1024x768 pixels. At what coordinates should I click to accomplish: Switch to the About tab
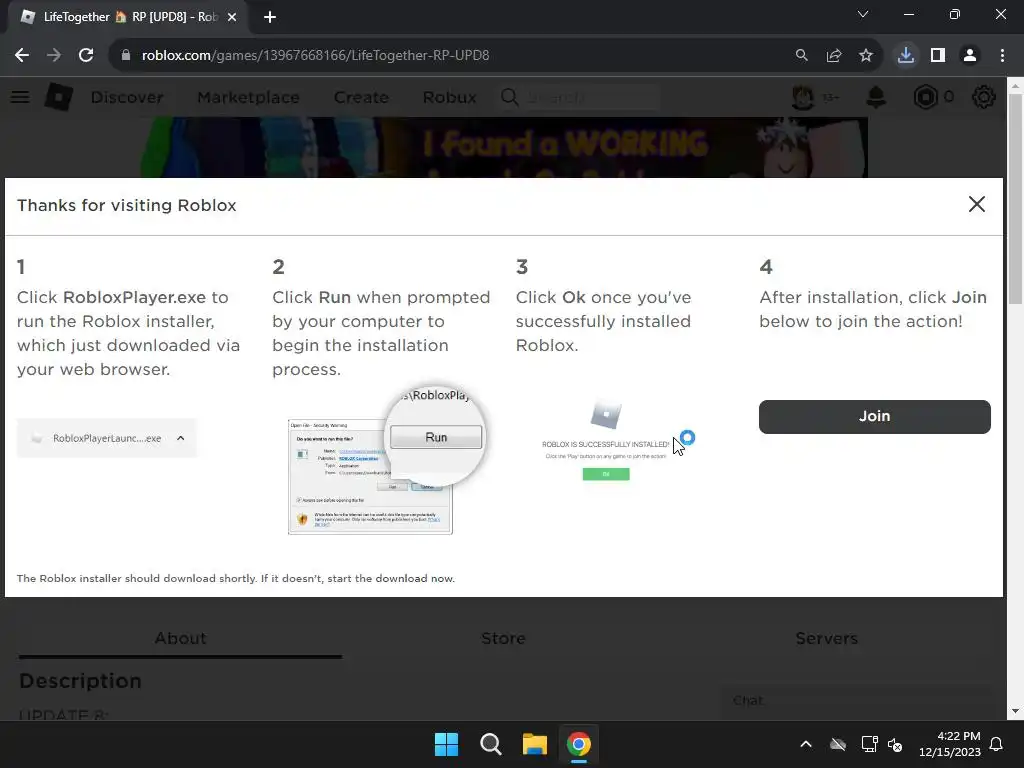180,638
